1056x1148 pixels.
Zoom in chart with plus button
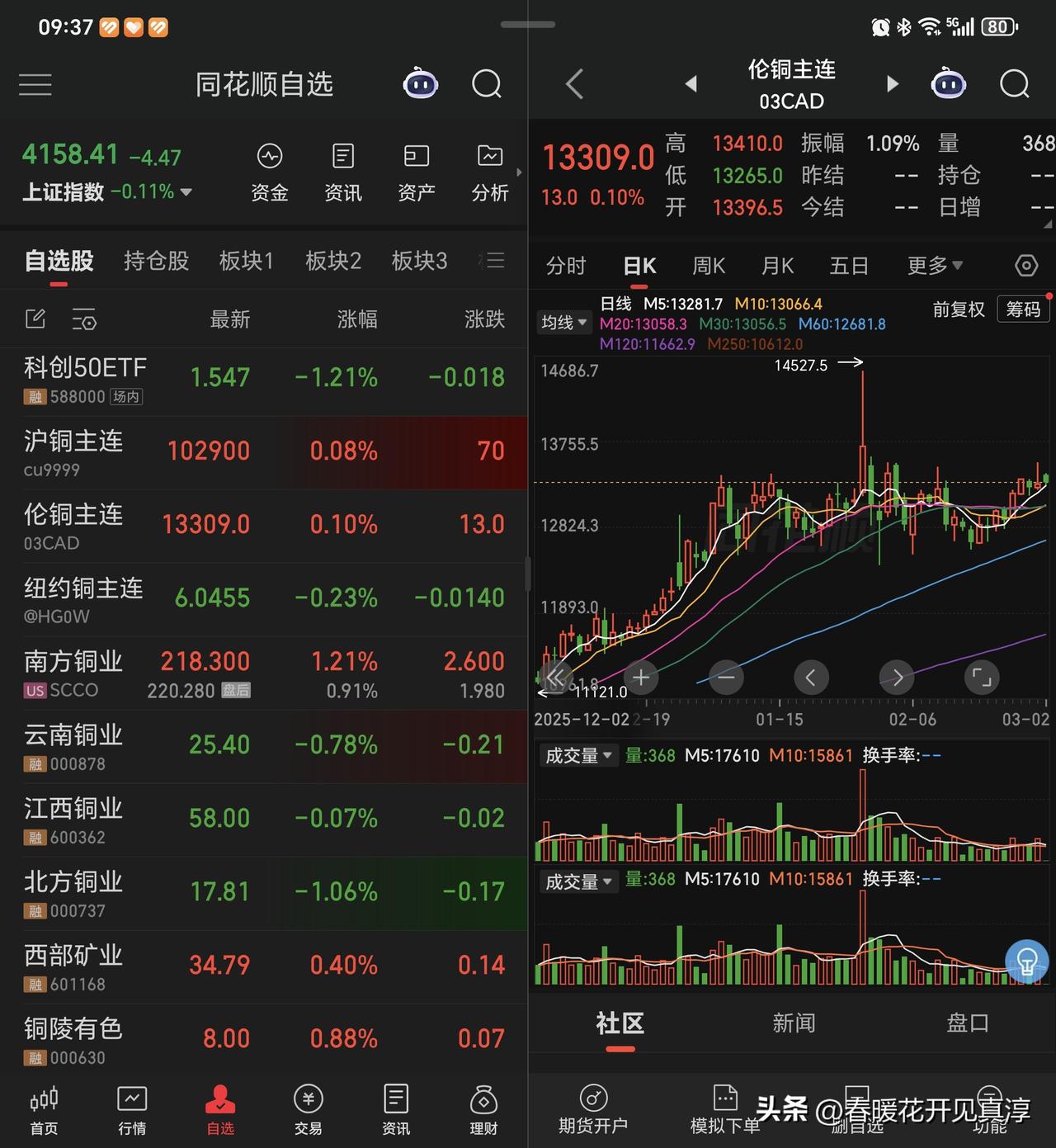(641, 678)
